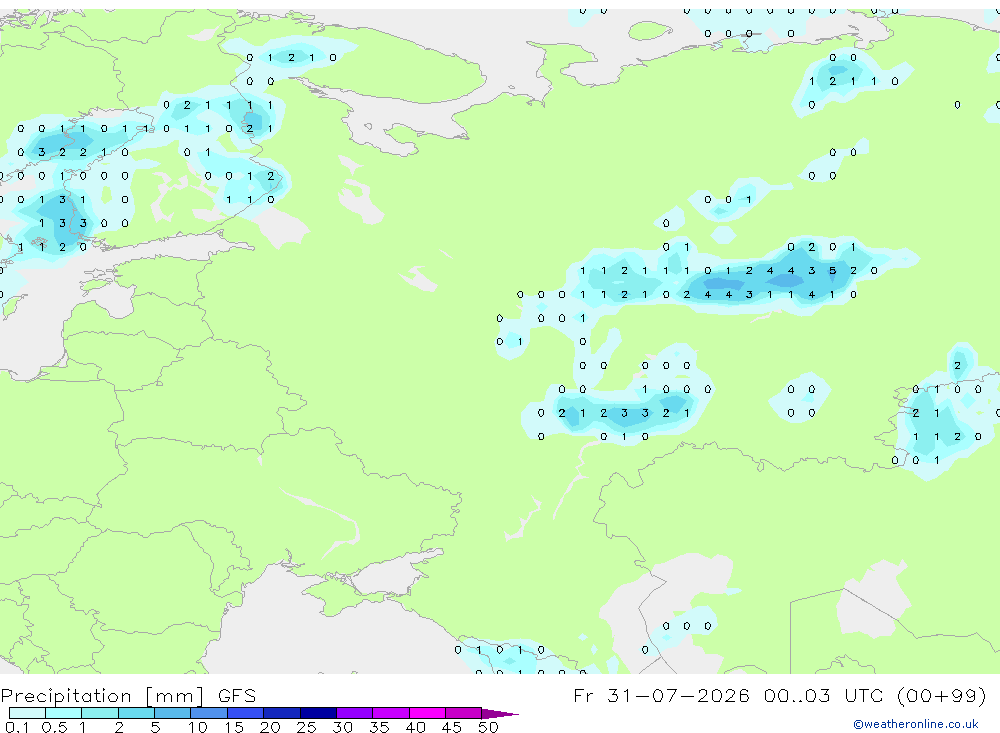Click the legend label '10'
The image size is (1000, 733).
197,727
